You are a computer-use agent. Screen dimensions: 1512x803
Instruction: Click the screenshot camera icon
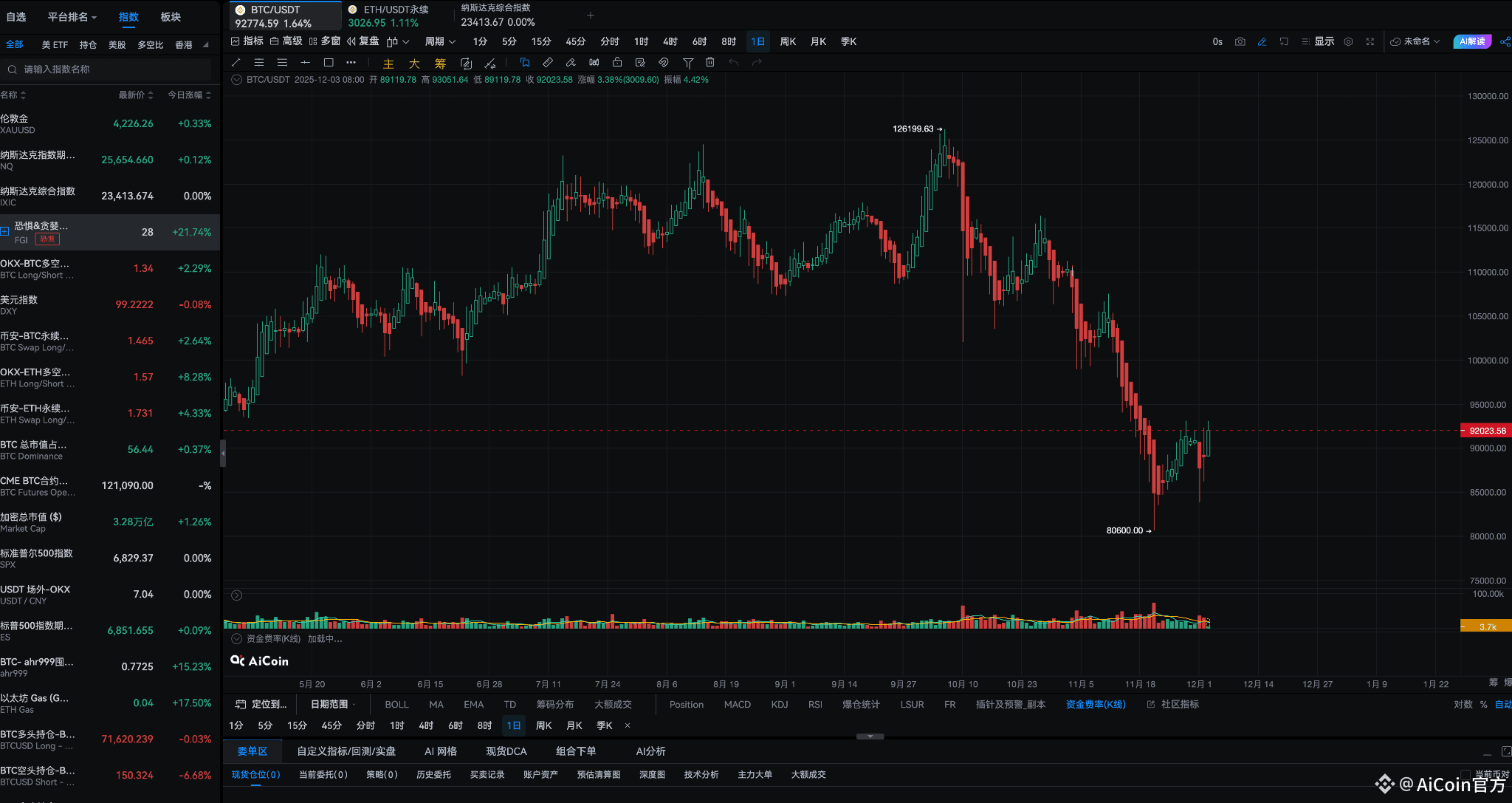pyautogui.click(x=1240, y=41)
